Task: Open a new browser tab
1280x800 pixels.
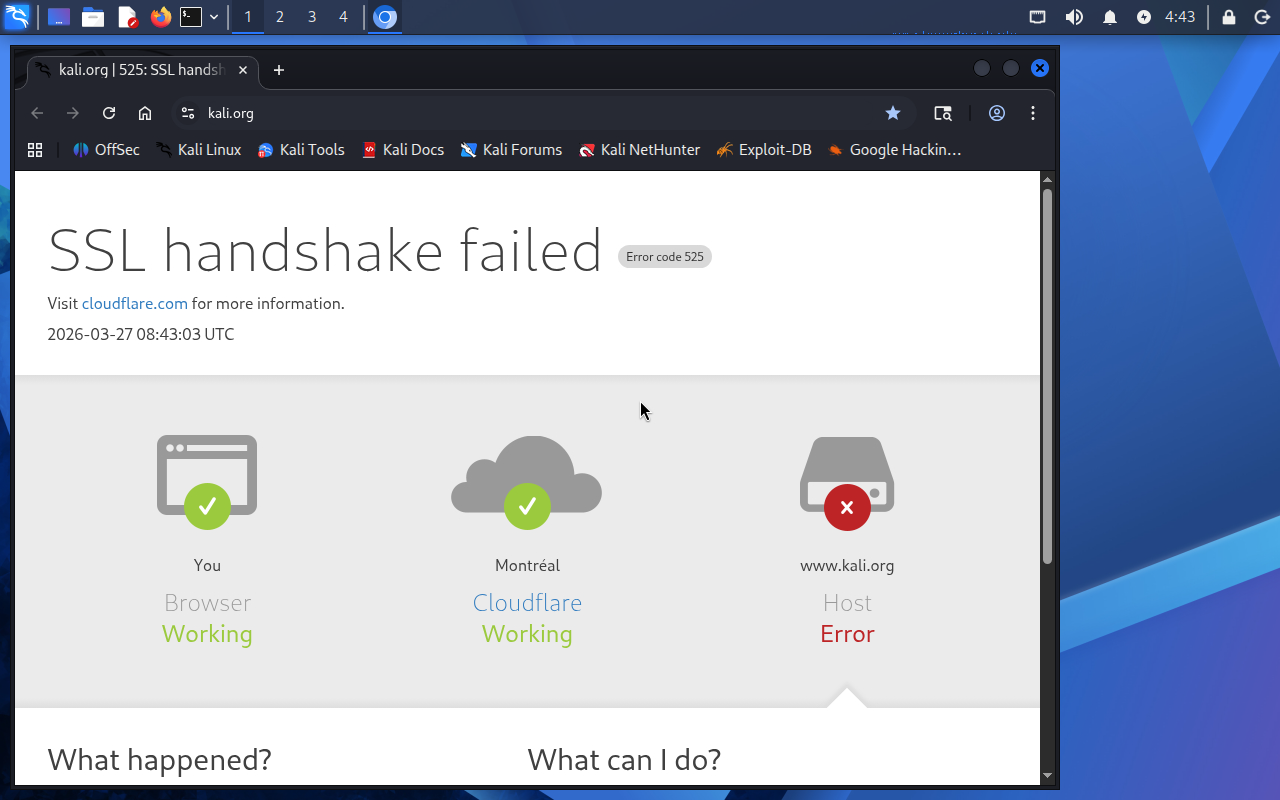Action: coord(279,70)
